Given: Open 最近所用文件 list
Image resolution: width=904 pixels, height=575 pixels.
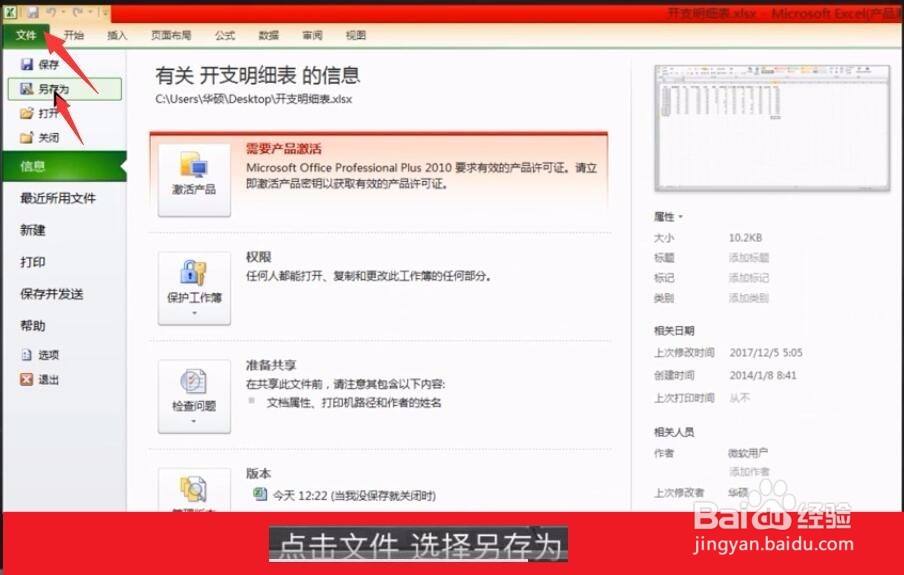Looking at the screenshot, I should coord(58,198).
